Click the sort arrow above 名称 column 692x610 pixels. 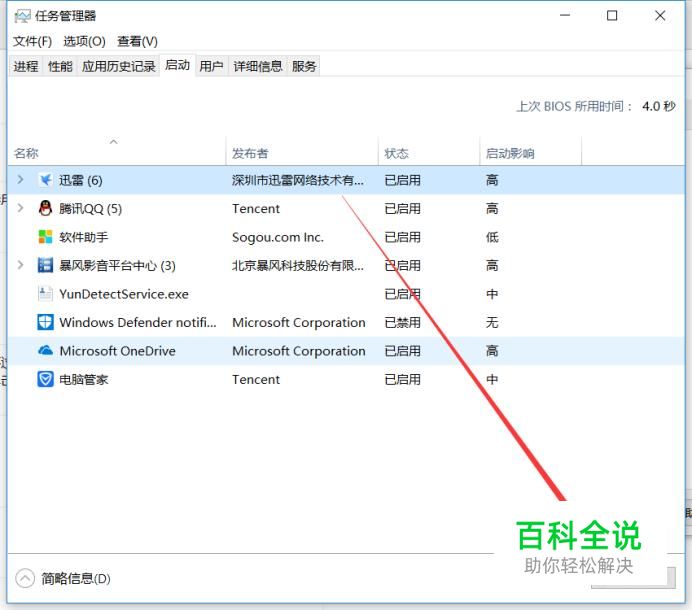(113, 142)
